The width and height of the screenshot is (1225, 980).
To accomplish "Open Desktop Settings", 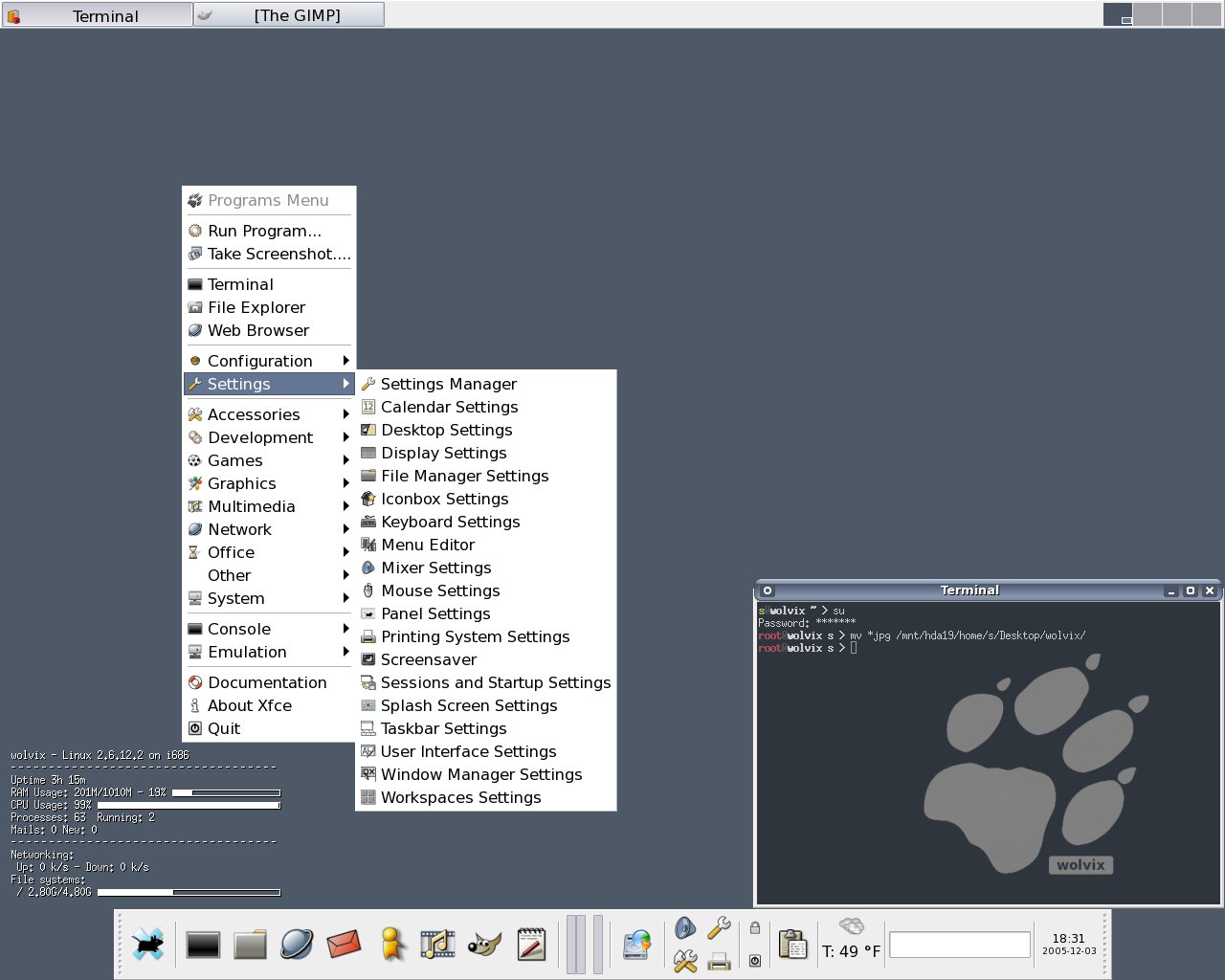I will 486,430.
